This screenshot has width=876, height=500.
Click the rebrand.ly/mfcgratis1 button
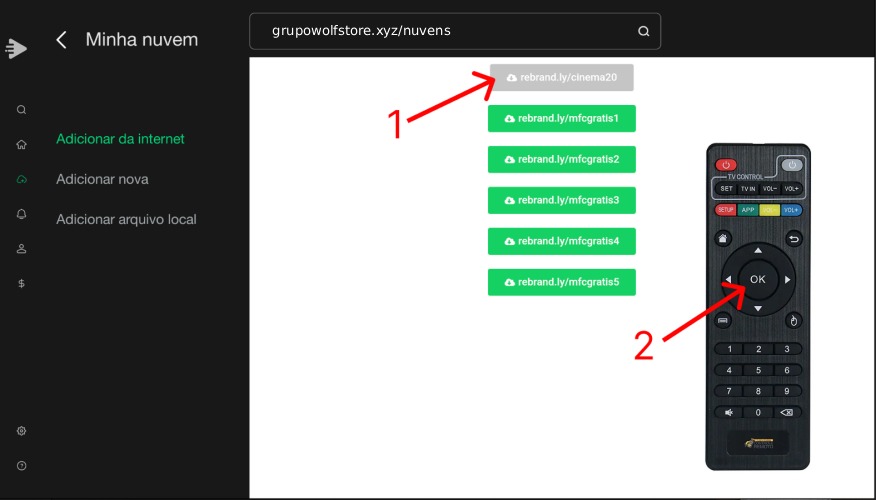coord(561,118)
